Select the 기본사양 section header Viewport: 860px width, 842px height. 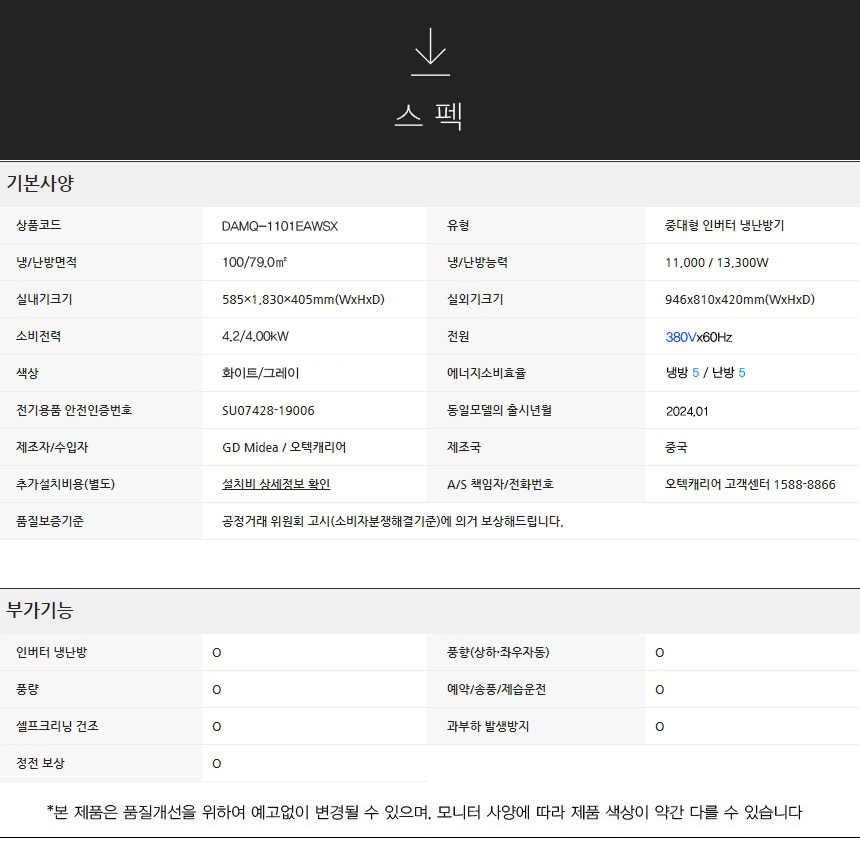(40, 184)
